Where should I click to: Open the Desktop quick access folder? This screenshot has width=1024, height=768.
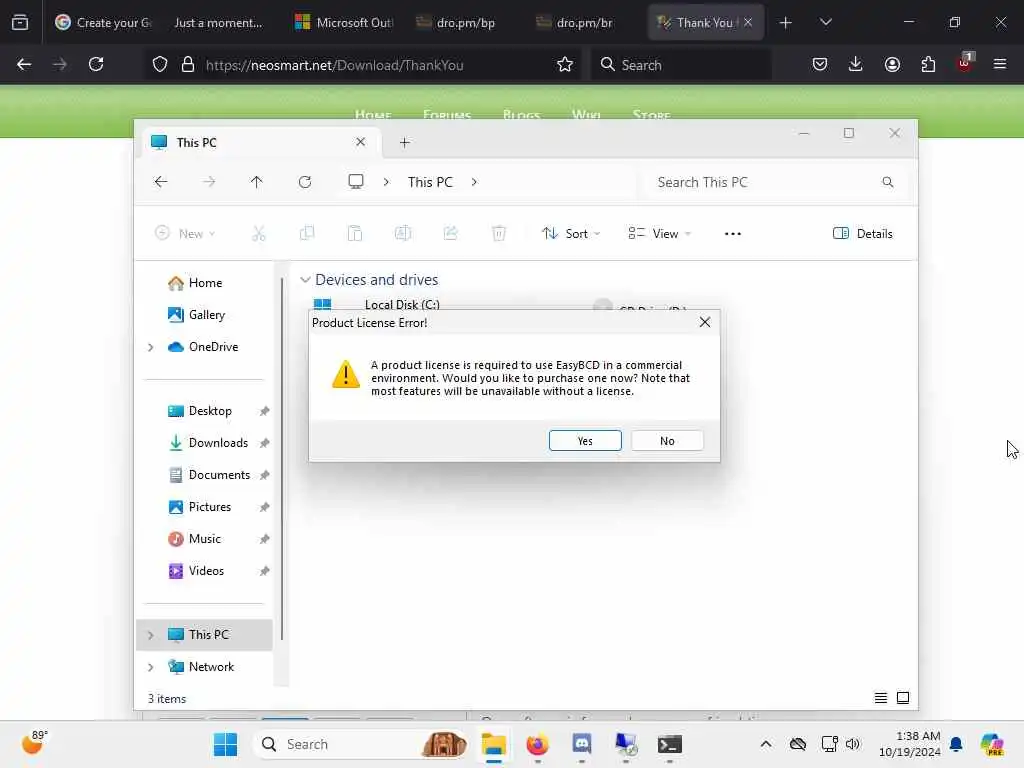point(210,411)
